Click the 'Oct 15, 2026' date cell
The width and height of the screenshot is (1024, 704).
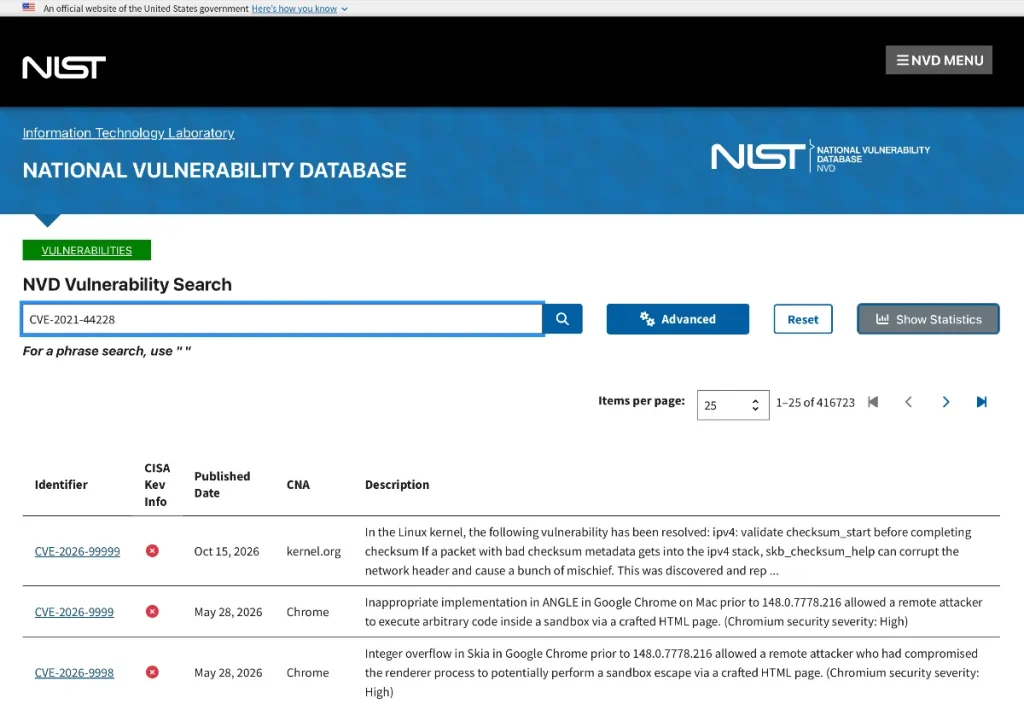coord(227,551)
